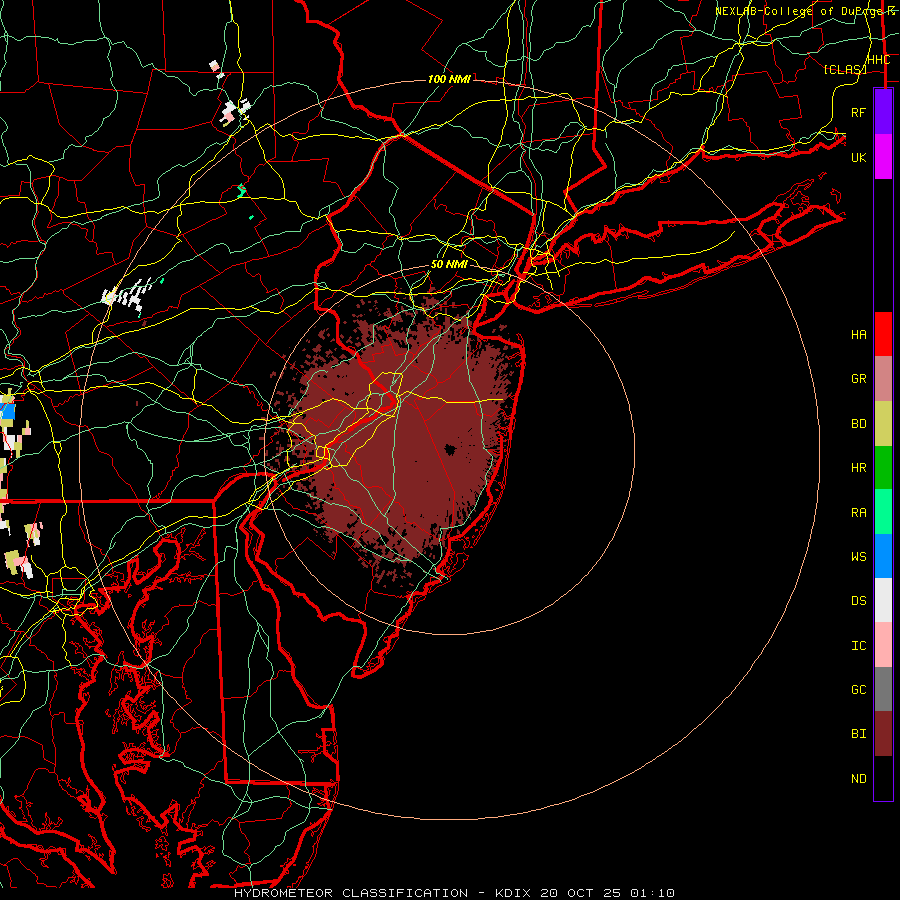Select the DS legend label
This screenshot has height=900, width=900.
[x=858, y=600]
